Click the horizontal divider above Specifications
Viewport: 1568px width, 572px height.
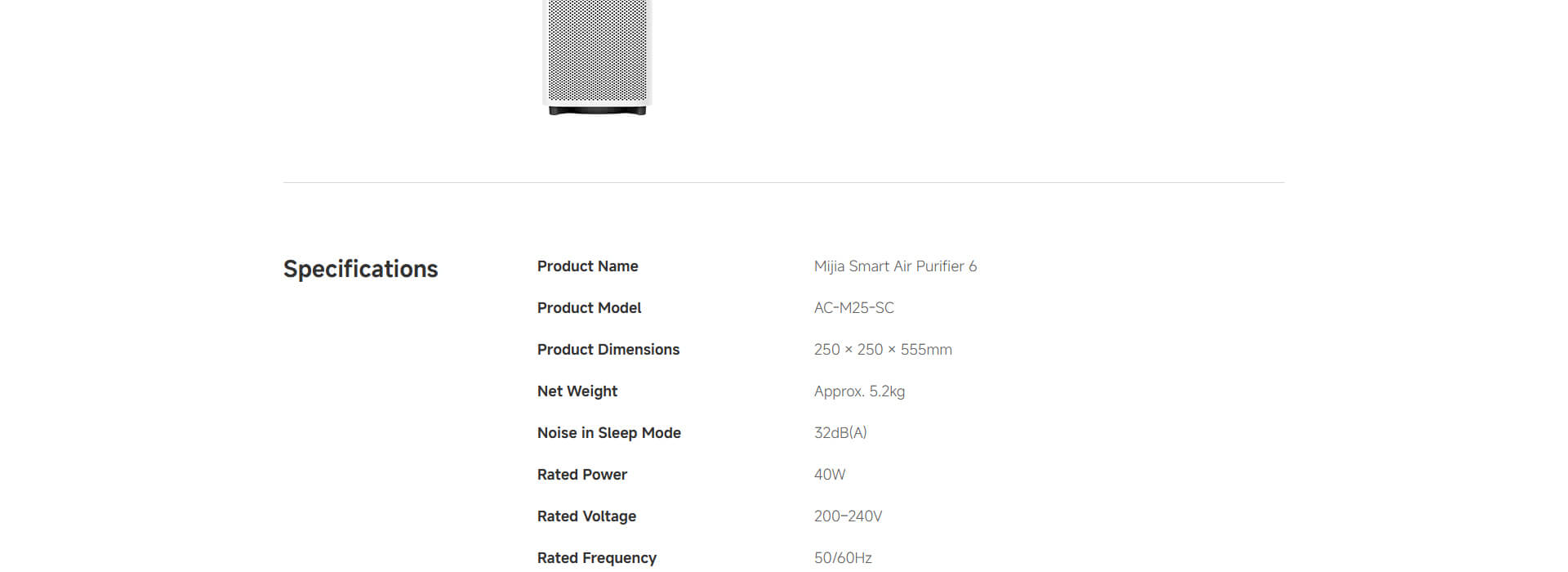(x=783, y=182)
